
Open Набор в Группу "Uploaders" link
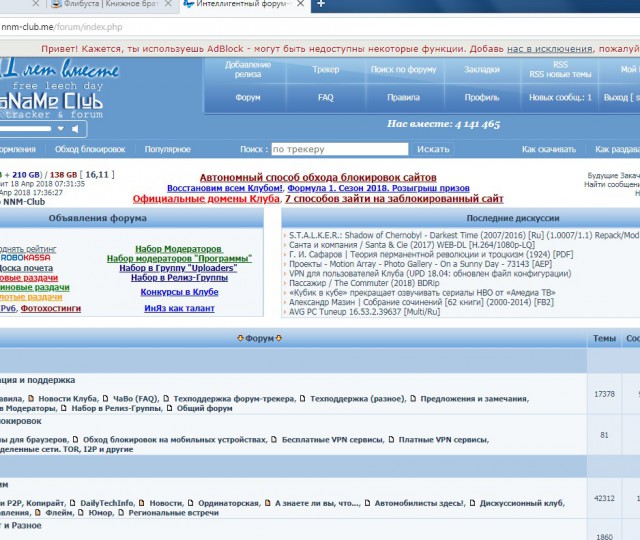[x=178, y=268]
